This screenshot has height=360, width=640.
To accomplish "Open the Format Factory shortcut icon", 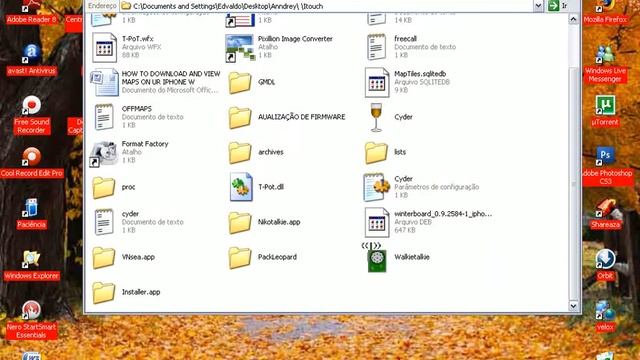I will pos(104,153).
